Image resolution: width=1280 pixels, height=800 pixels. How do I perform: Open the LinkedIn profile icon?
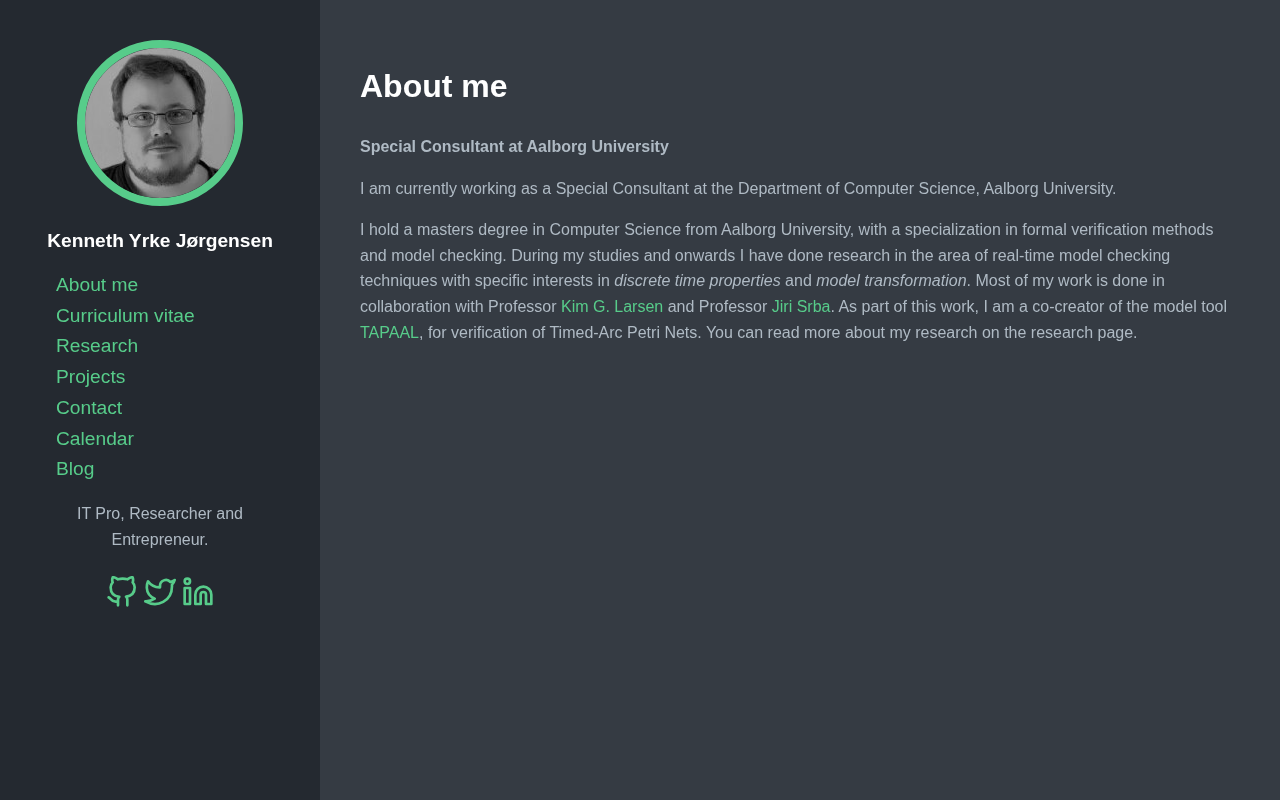pyautogui.click(x=198, y=591)
